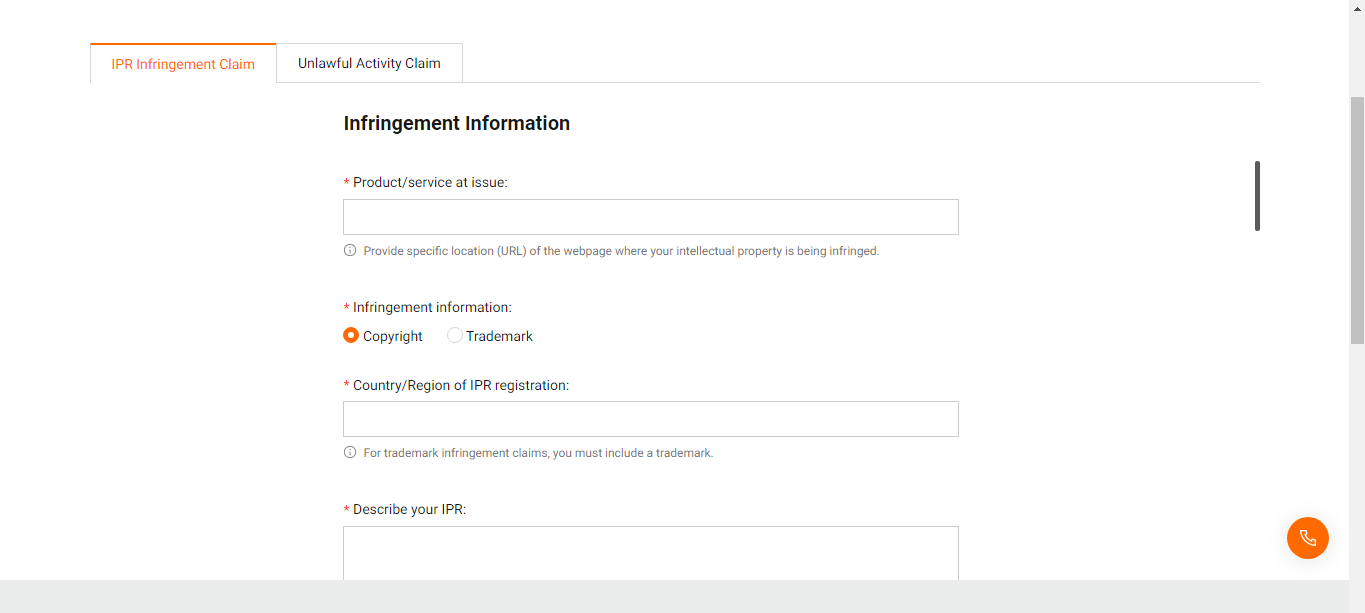Click the "Infringement information:" label

pyautogui.click(x=432, y=307)
